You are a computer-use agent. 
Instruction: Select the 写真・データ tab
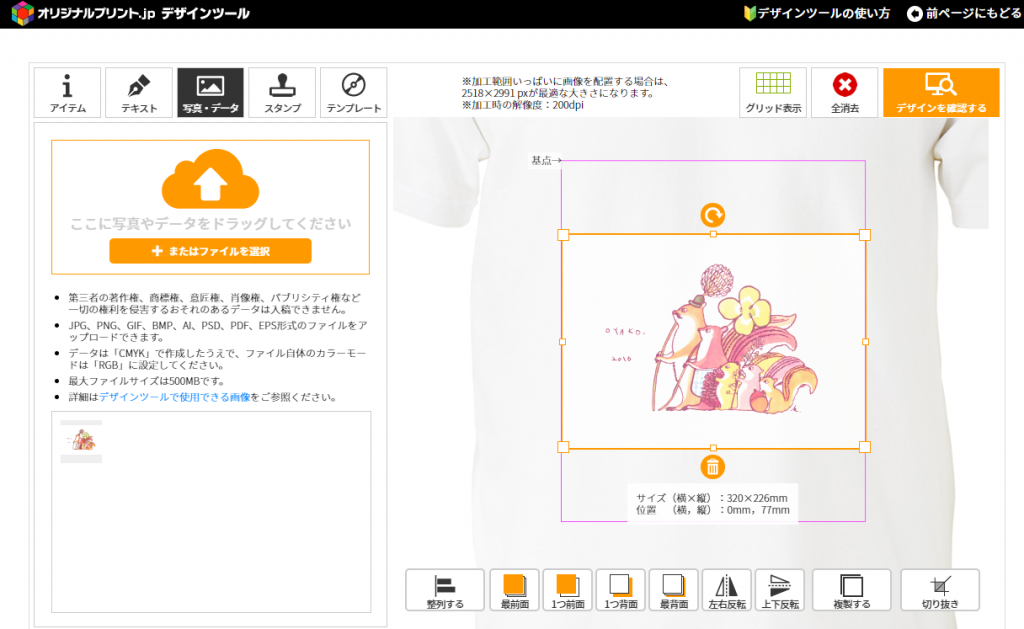[210, 93]
